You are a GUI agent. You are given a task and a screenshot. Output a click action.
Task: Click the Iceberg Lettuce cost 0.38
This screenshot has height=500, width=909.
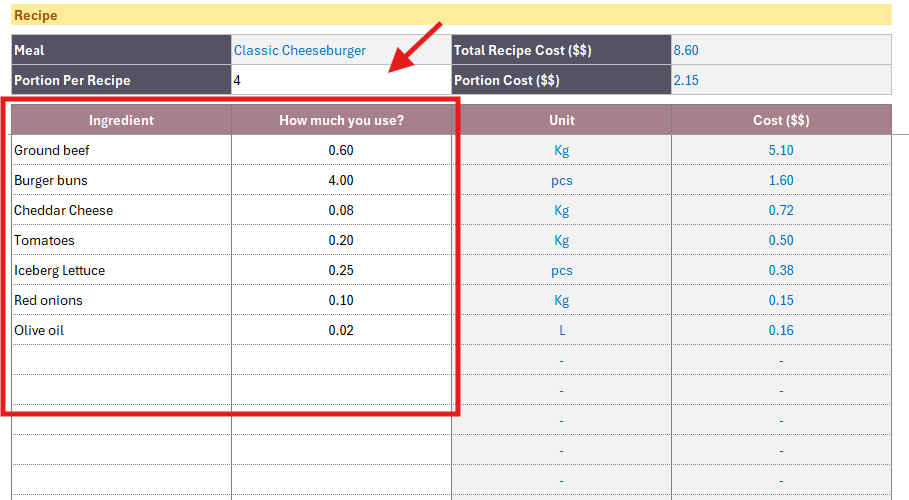(781, 270)
